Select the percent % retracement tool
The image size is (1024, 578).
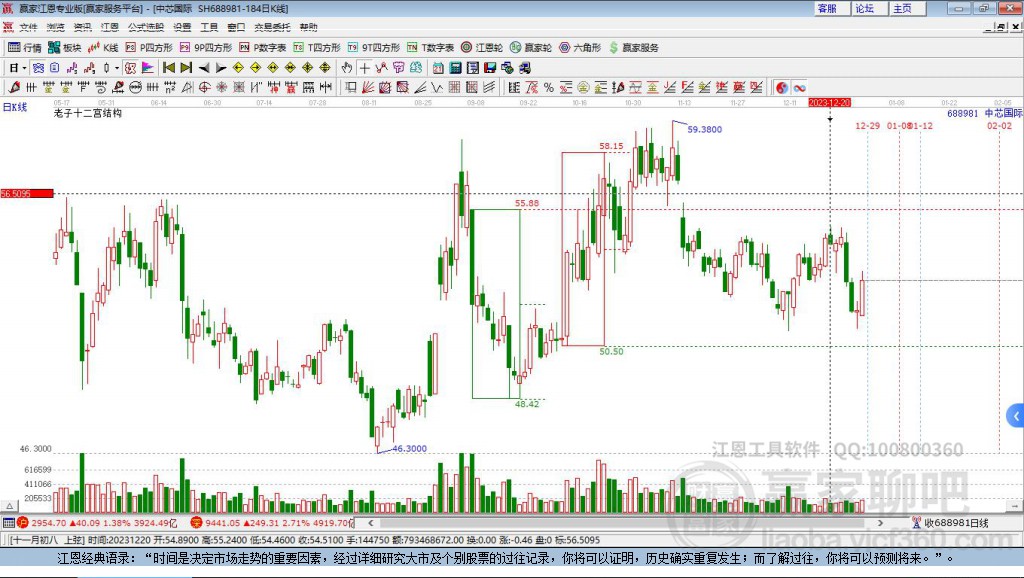click(549, 87)
